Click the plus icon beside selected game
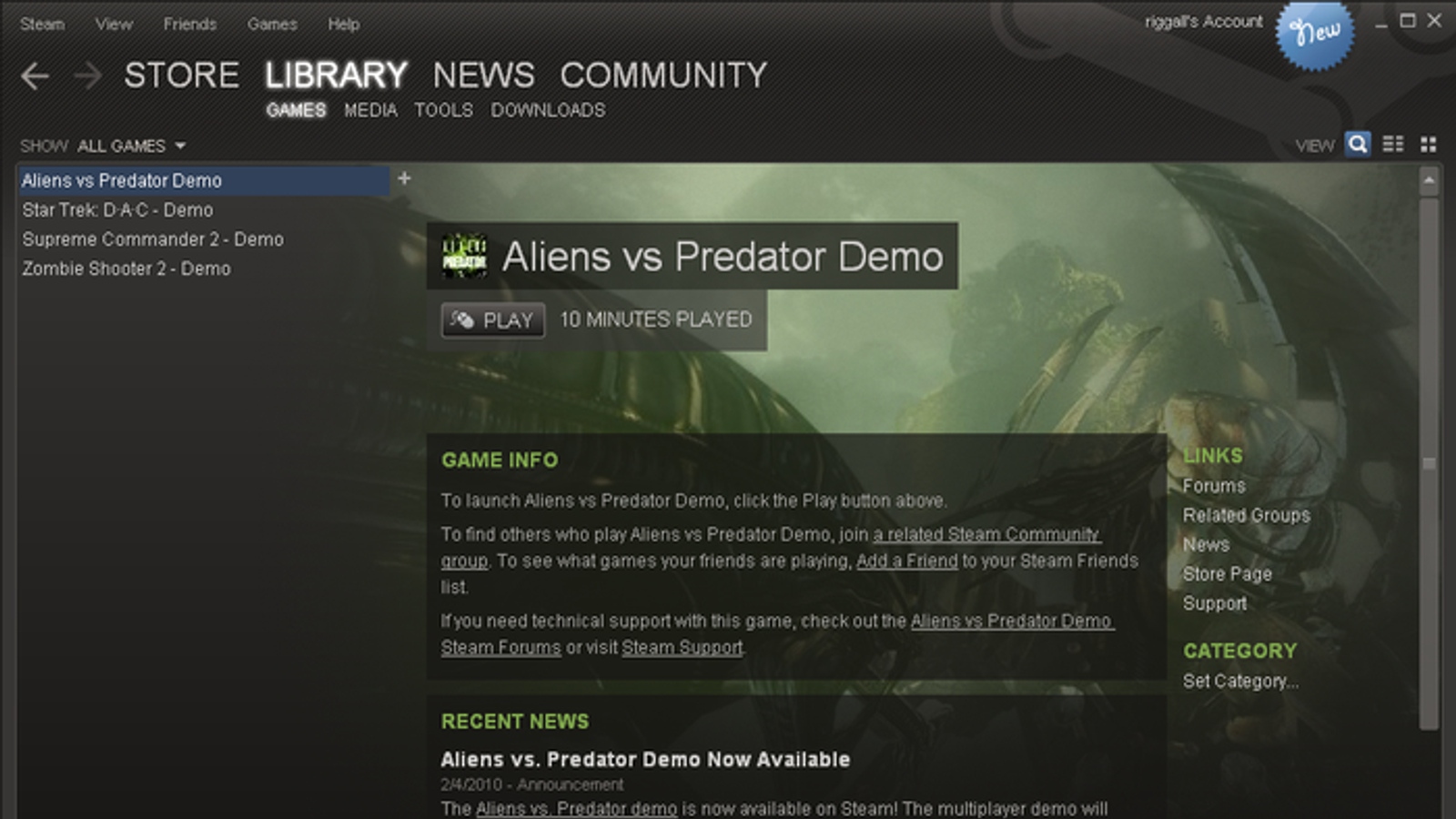This screenshot has width=1456, height=819. point(405,178)
